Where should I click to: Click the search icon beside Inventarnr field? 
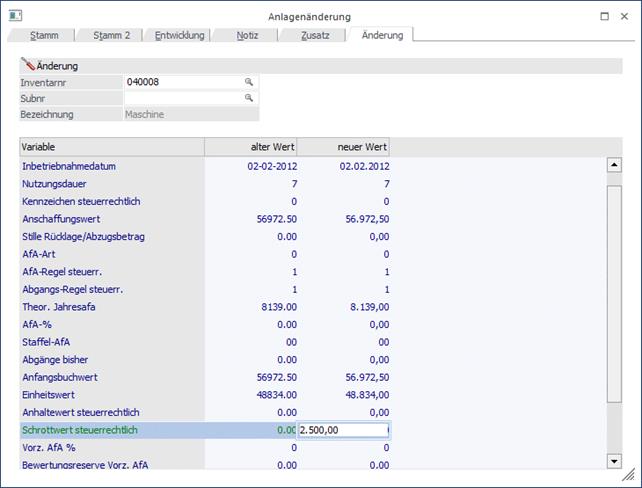[x=249, y=82]
